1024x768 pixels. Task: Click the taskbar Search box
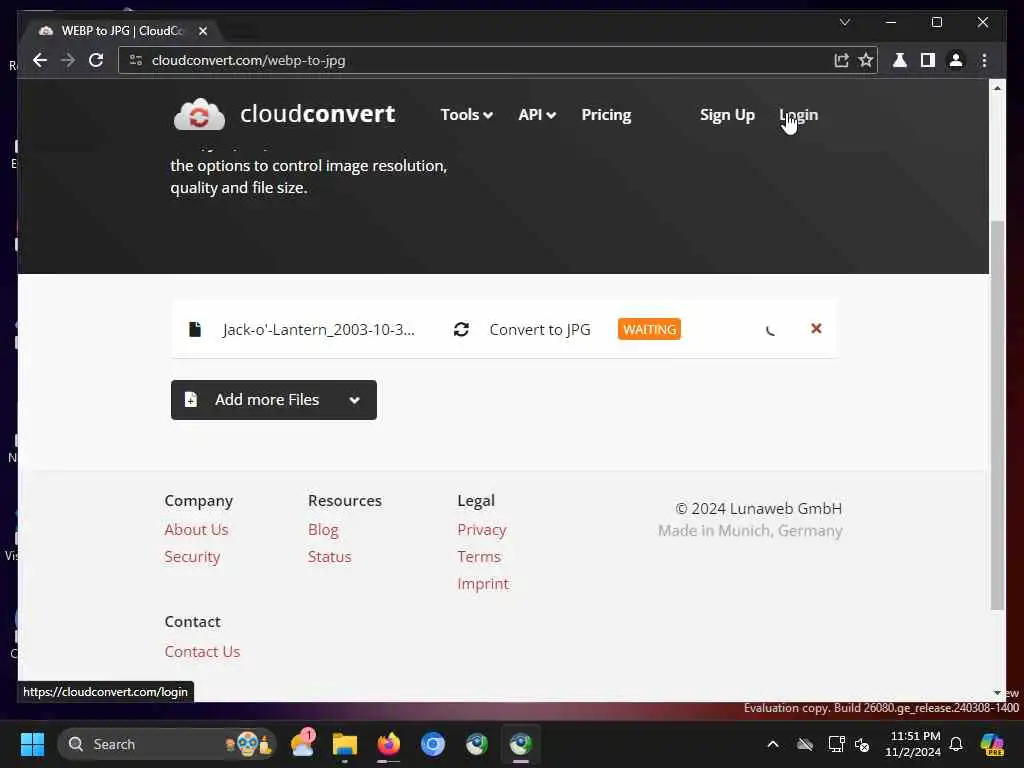167,744
